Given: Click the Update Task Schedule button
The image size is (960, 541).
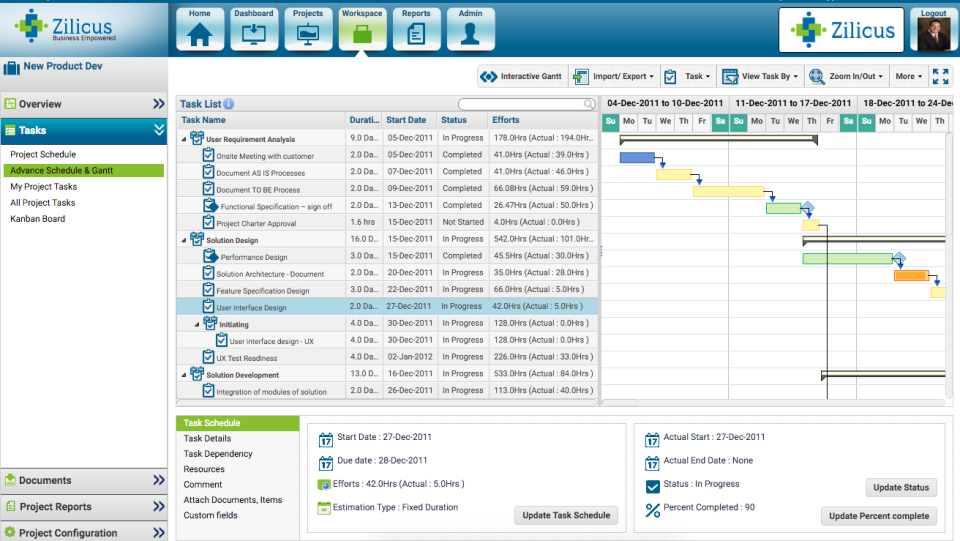Looking at the screenshot, I should click(566, 515).
